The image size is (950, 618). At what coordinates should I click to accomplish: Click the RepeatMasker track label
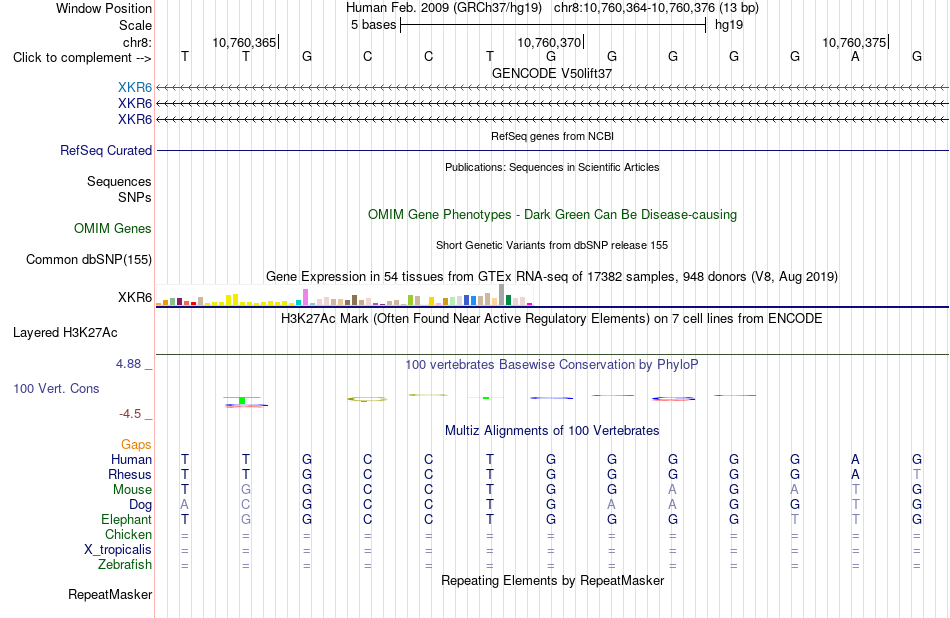110,594
